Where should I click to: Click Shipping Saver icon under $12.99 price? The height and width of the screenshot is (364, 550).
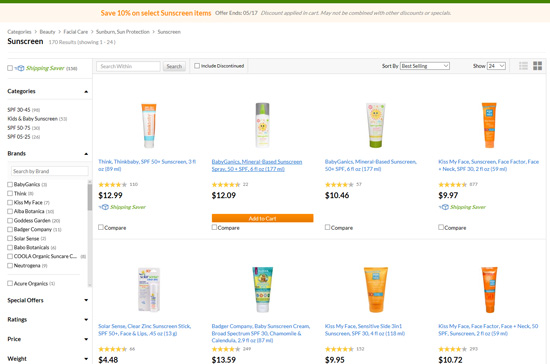104,207
